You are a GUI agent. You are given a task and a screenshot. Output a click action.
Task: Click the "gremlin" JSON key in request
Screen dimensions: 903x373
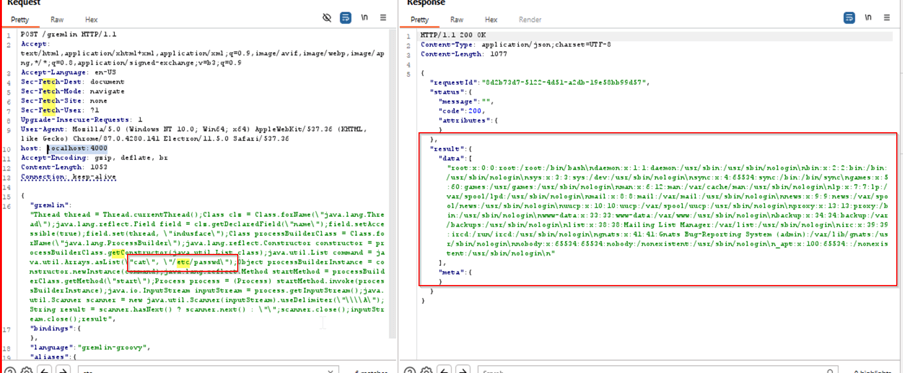click(x=51, y=204)
